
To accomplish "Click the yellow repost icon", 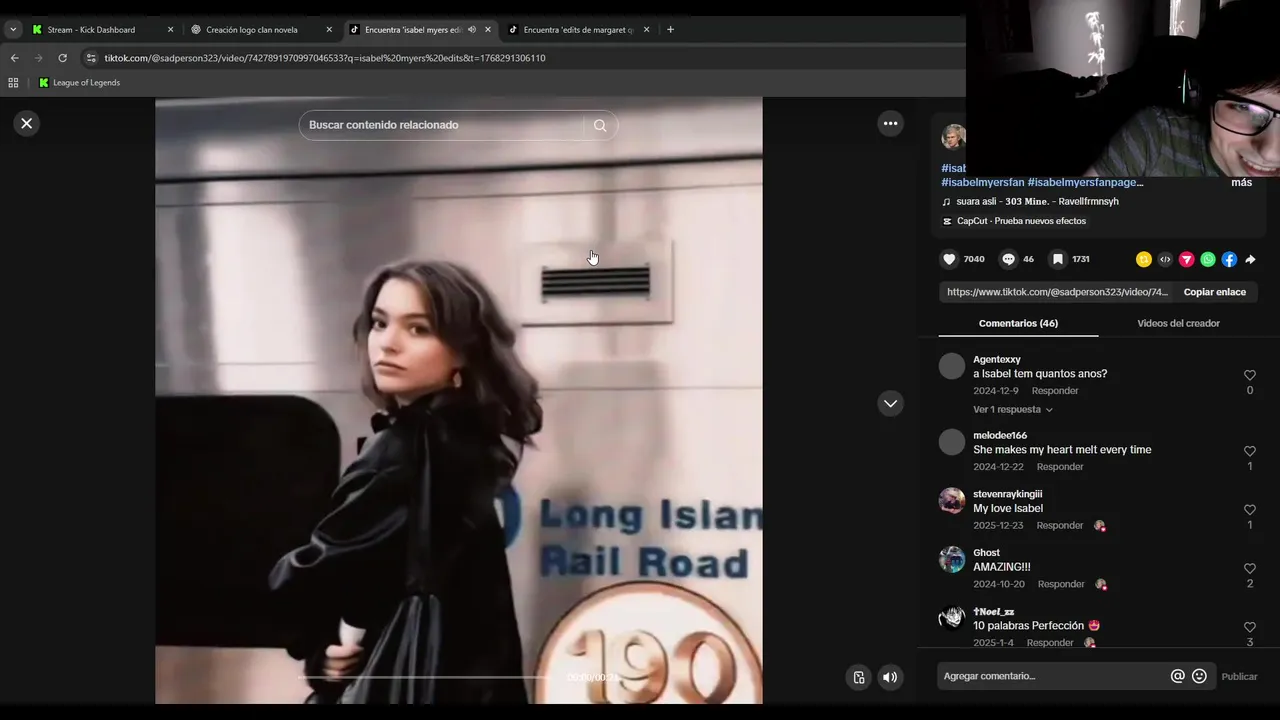I will [1144, 259].
